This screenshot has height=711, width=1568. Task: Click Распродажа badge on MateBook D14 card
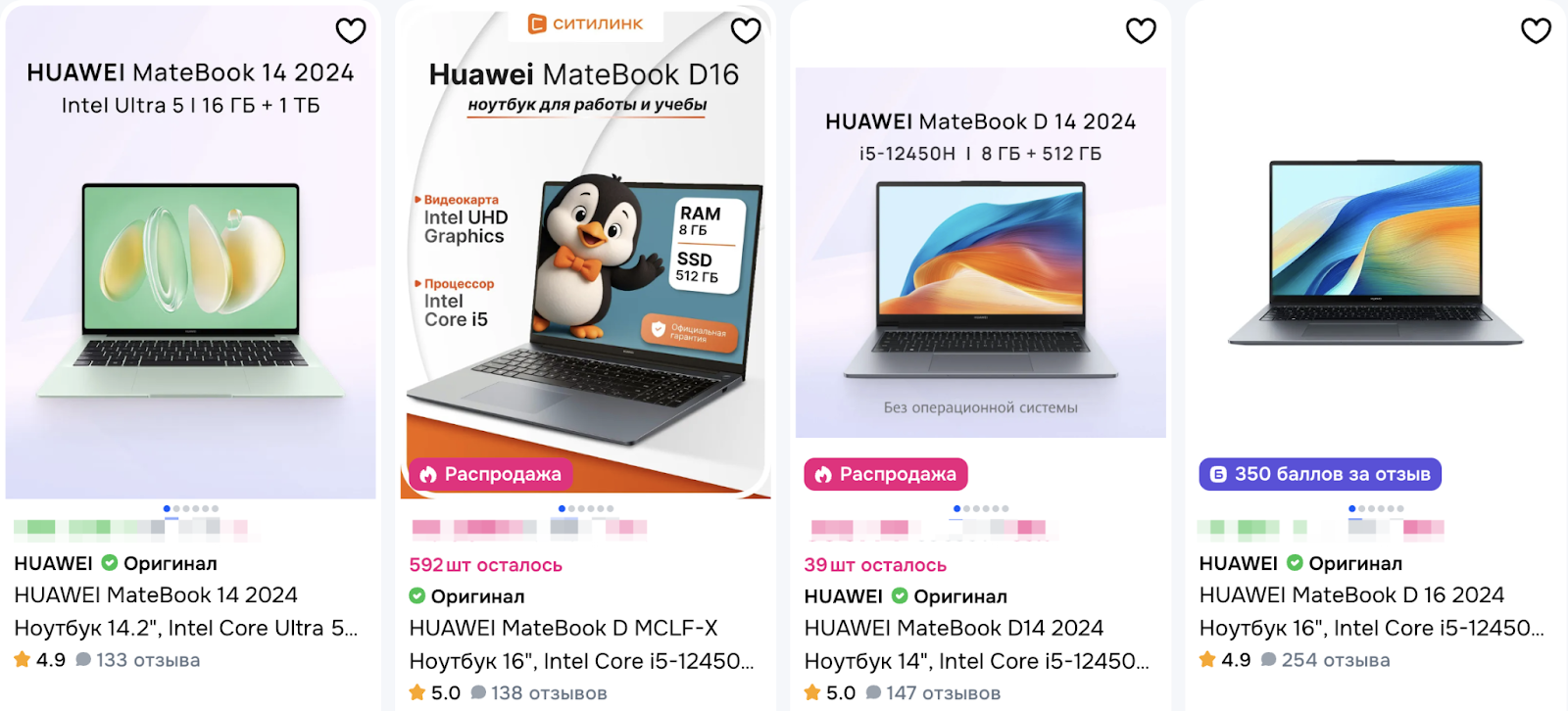point(886,474)
